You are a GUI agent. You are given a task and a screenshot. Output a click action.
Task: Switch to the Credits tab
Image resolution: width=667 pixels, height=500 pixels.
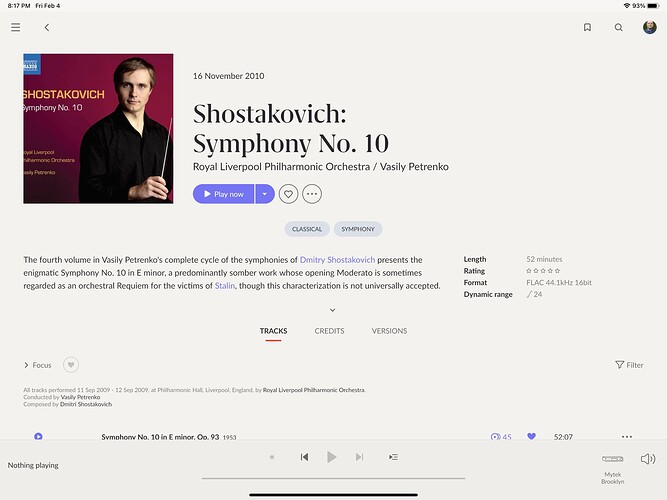click(329, 331)
